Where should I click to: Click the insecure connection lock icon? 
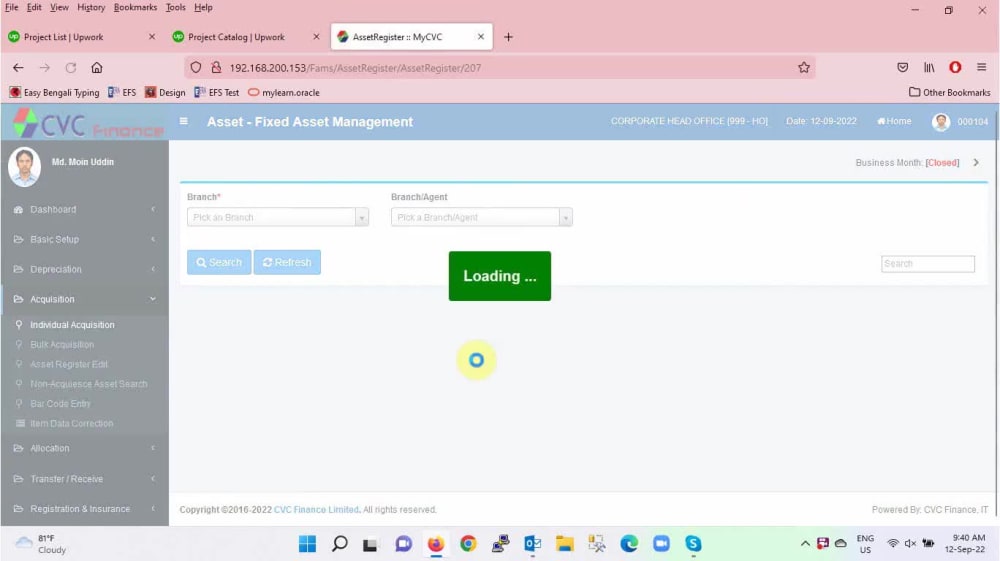click(216, 68)
